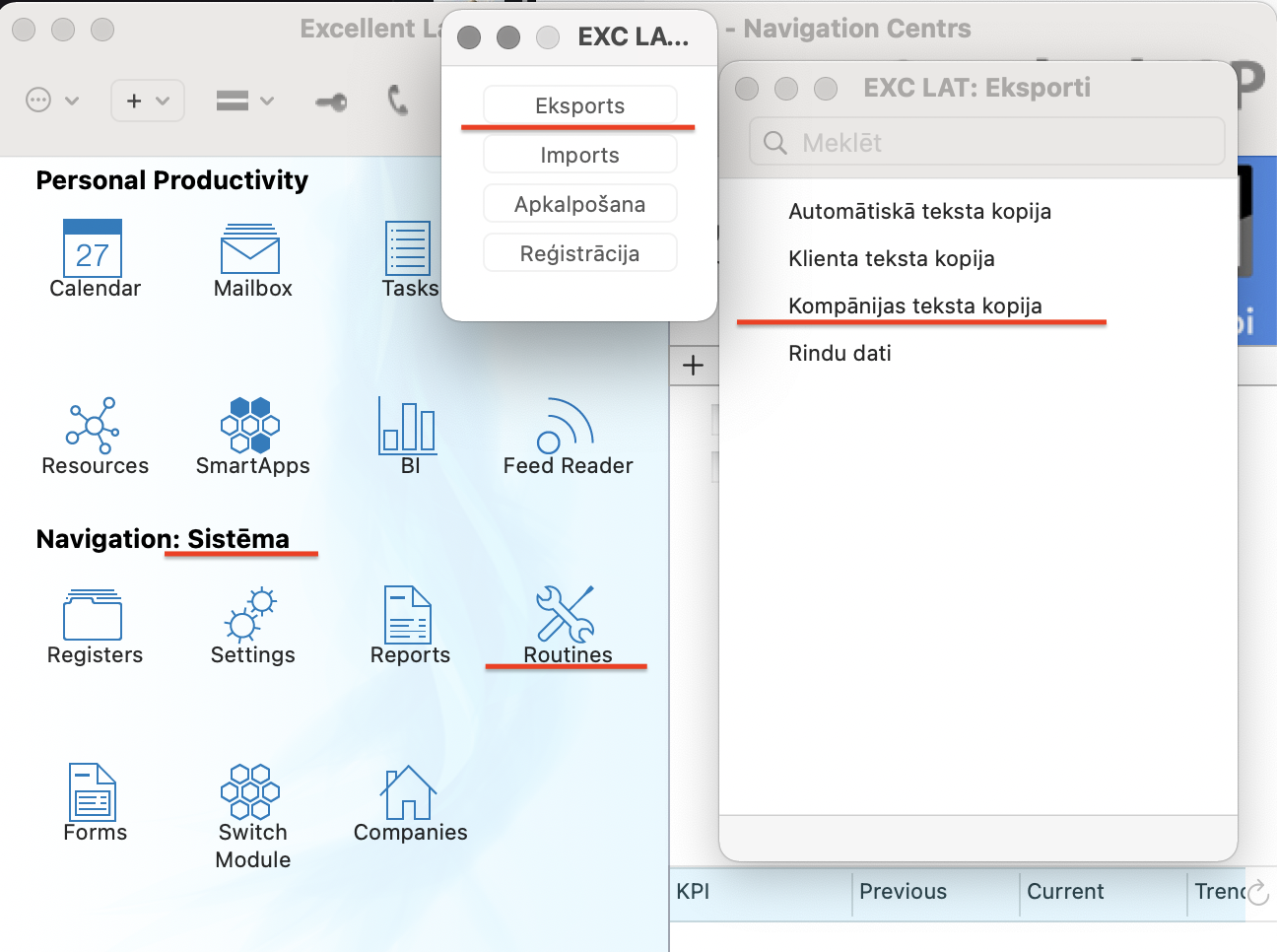Open the Resources icon
1277x952 pixels.
pos(94,427)
